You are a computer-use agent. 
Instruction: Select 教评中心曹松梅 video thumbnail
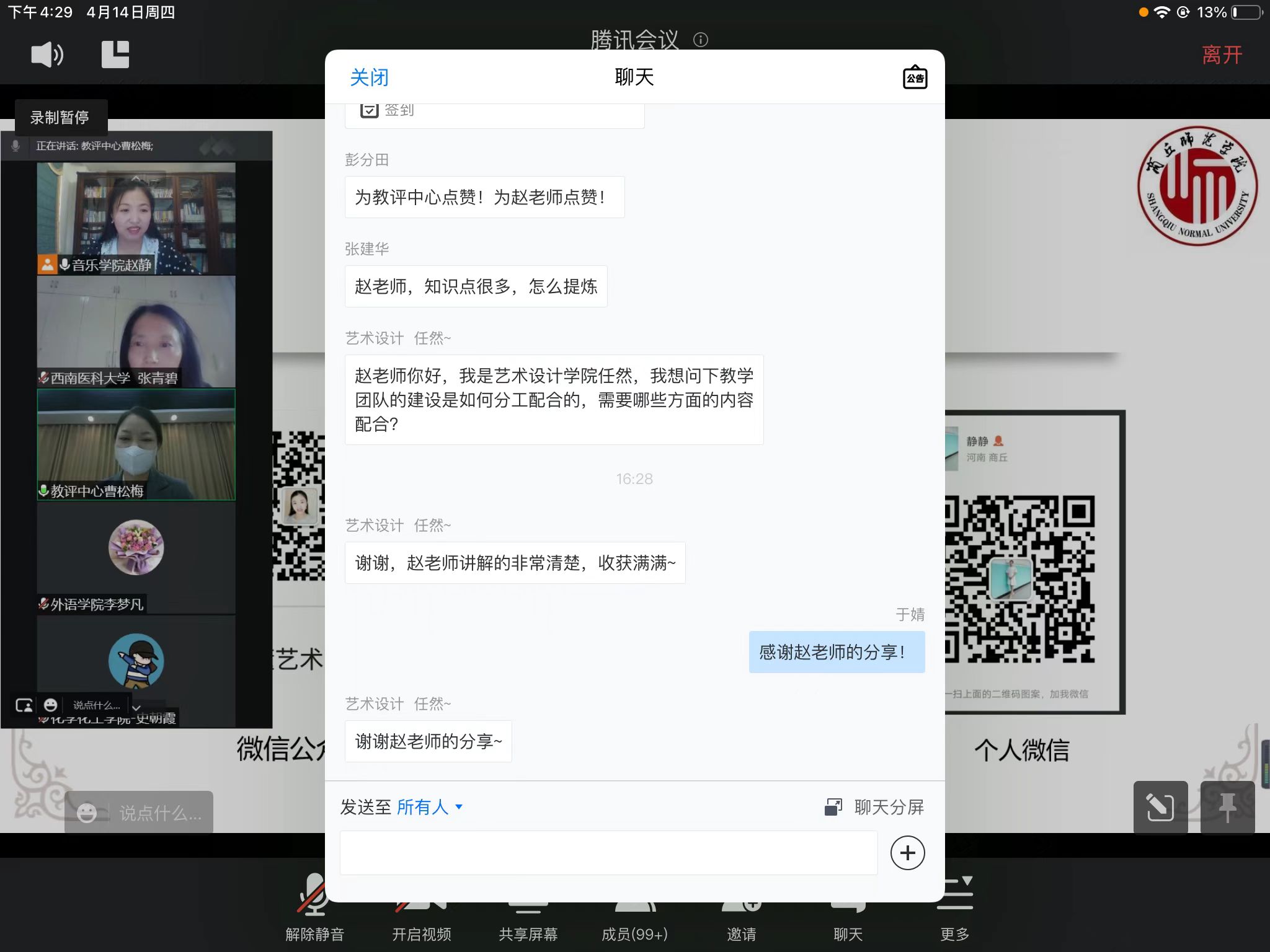pos(136,444)
